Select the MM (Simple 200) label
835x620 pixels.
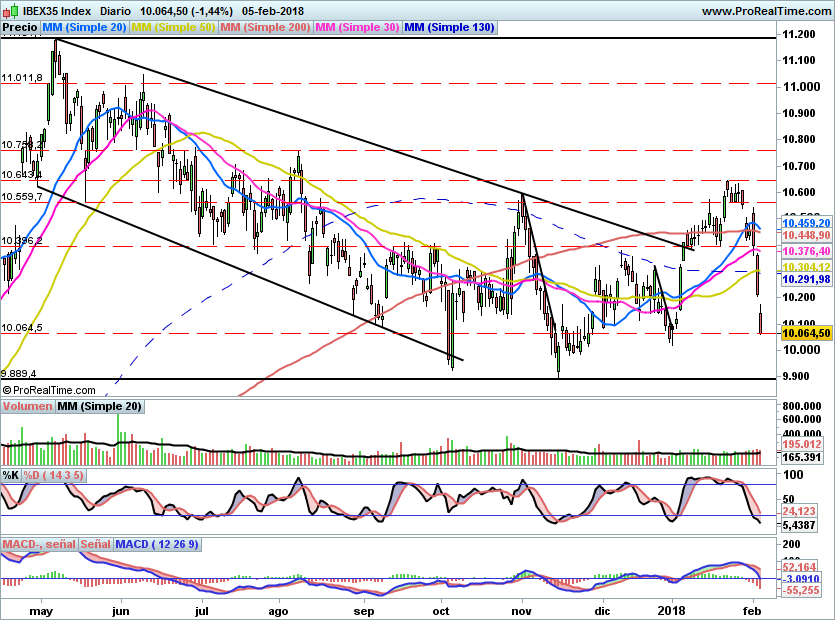(x=265, y=27)
